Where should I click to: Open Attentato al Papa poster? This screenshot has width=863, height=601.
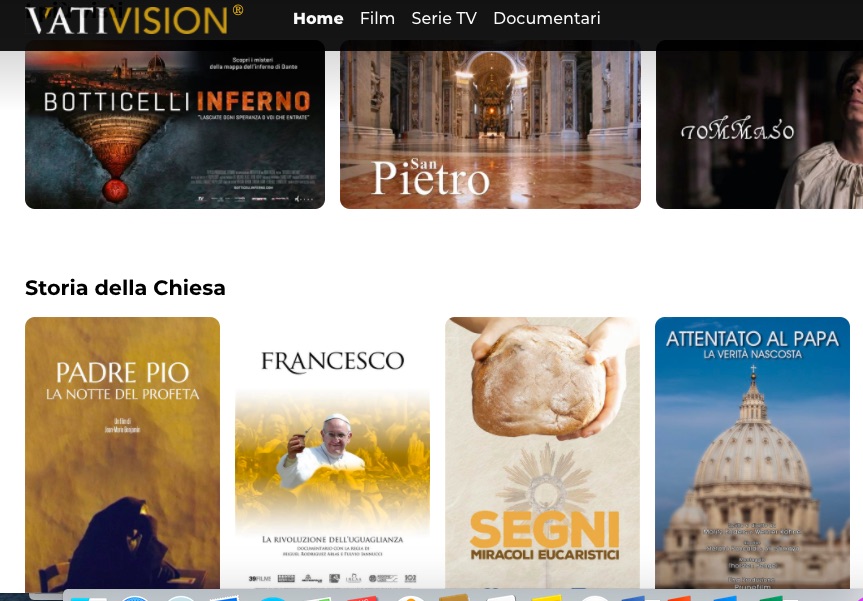[x=752, y=454]
